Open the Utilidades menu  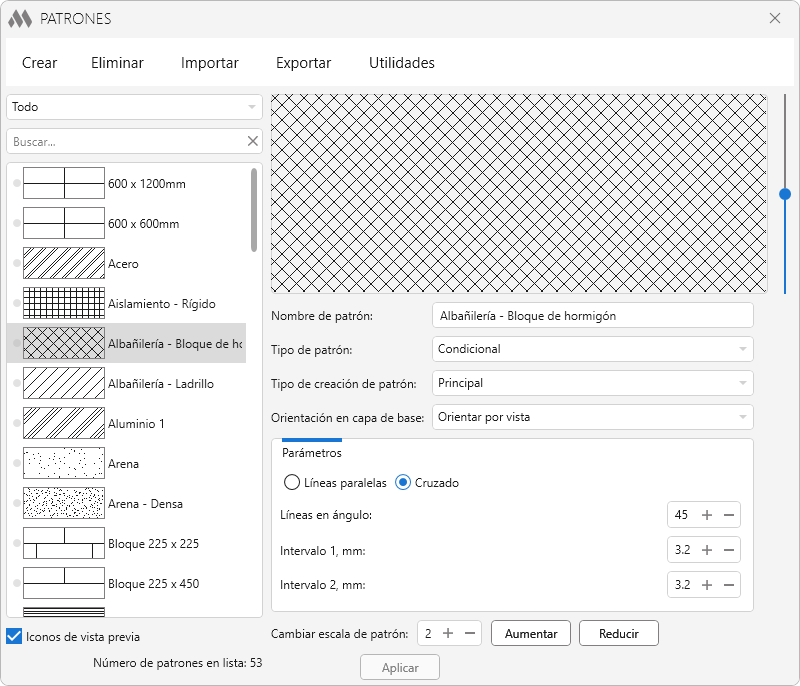(x=402, y=63)
